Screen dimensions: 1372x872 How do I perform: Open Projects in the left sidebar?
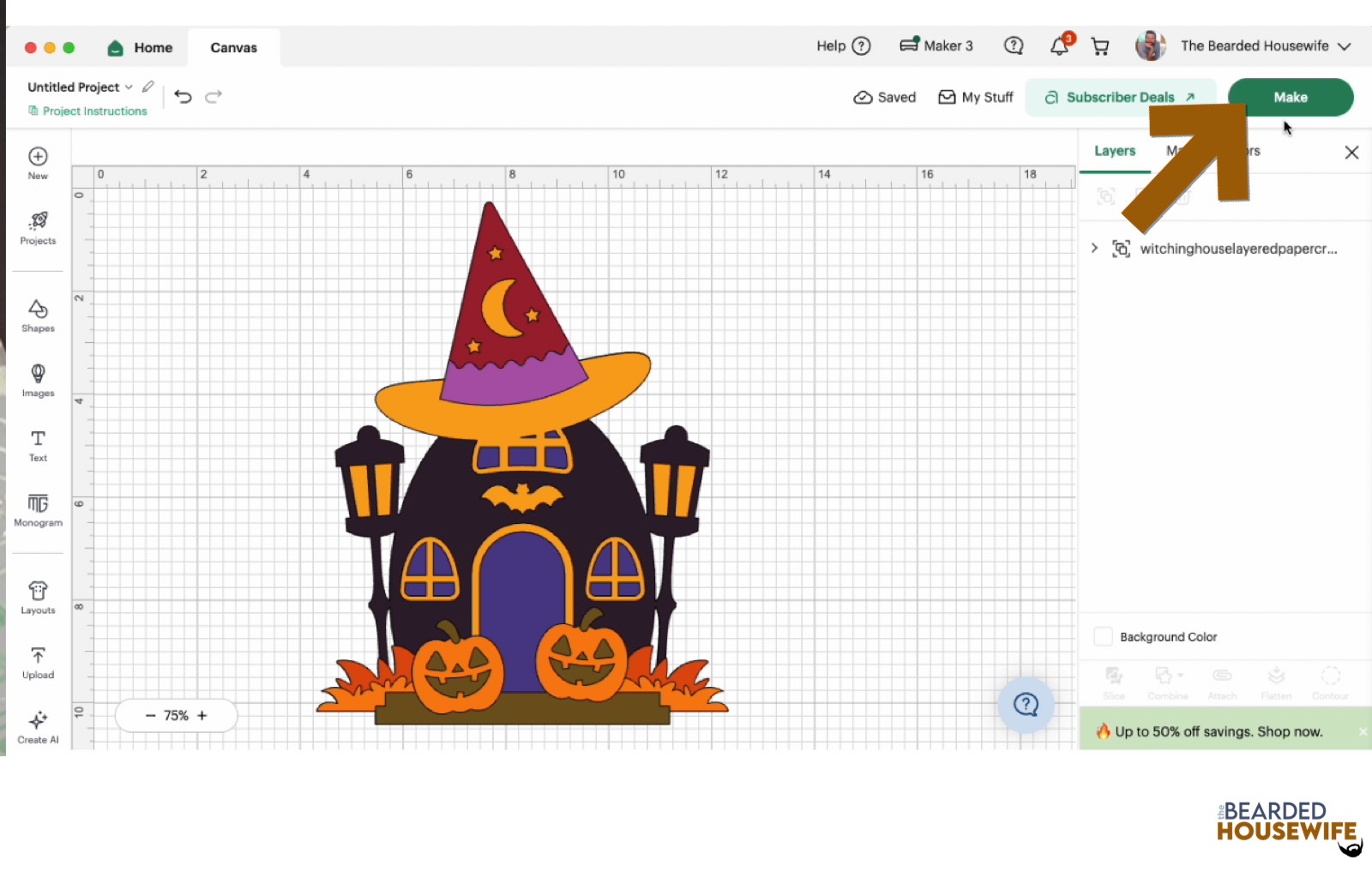pyautogui.click(x=38, y=228)
